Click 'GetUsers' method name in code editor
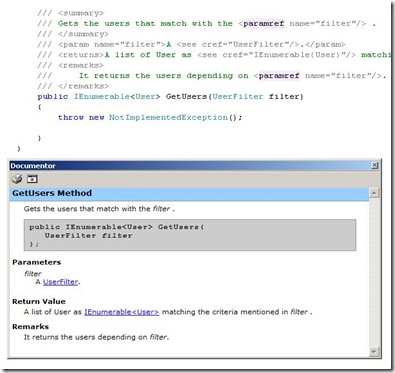Image resolution: width=395 pixels, height=373 pixels. (186, 97)
